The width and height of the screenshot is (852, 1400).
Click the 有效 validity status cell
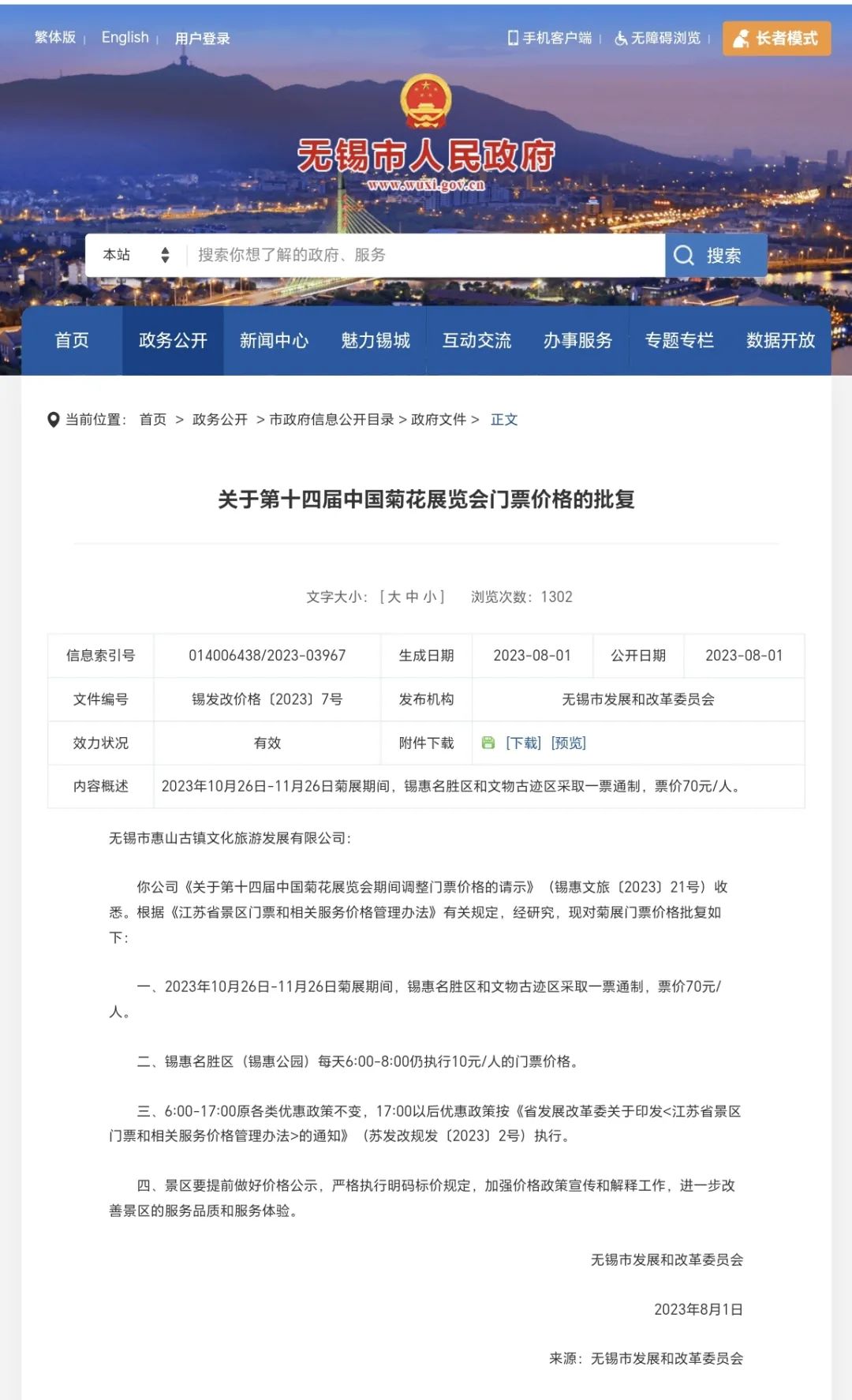[267, 743]
